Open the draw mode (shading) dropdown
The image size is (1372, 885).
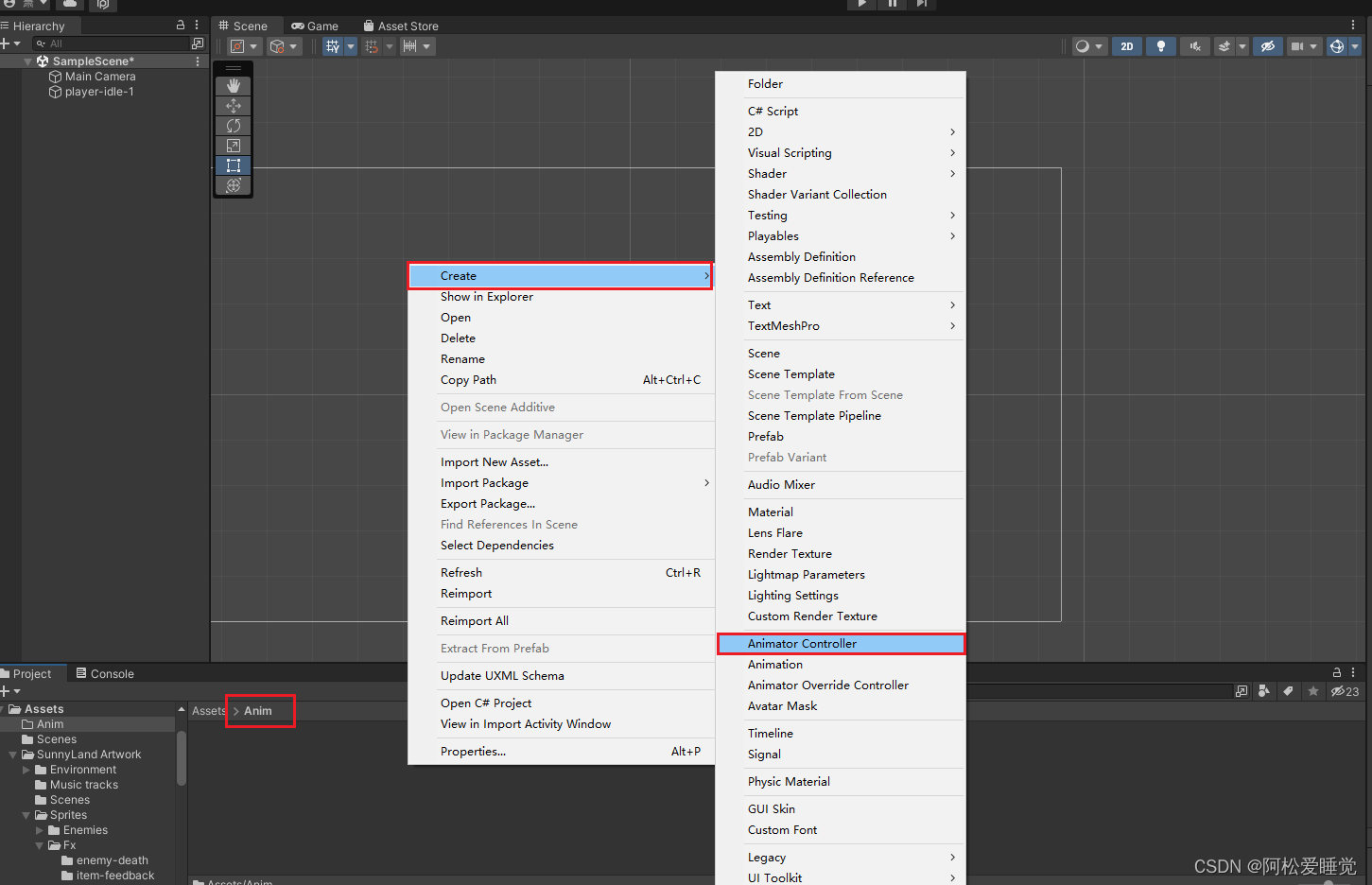[x=1089, y=46]
